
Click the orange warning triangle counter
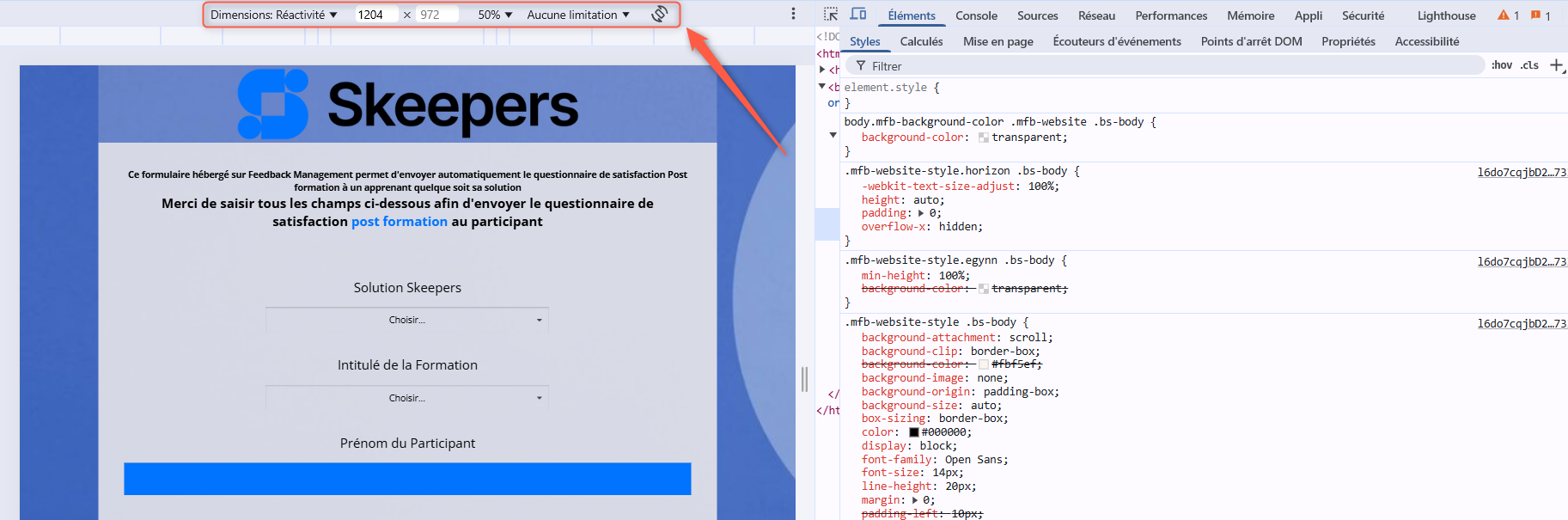click(x=1508, y=15)
